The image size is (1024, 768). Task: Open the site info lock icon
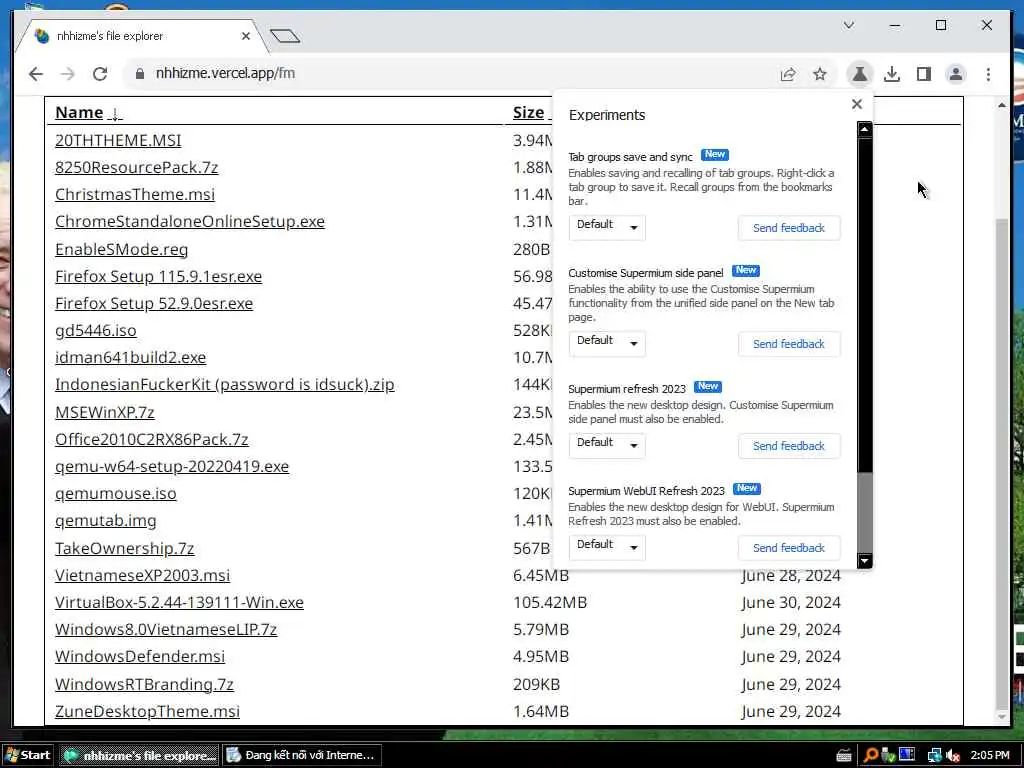coord(139,74)
